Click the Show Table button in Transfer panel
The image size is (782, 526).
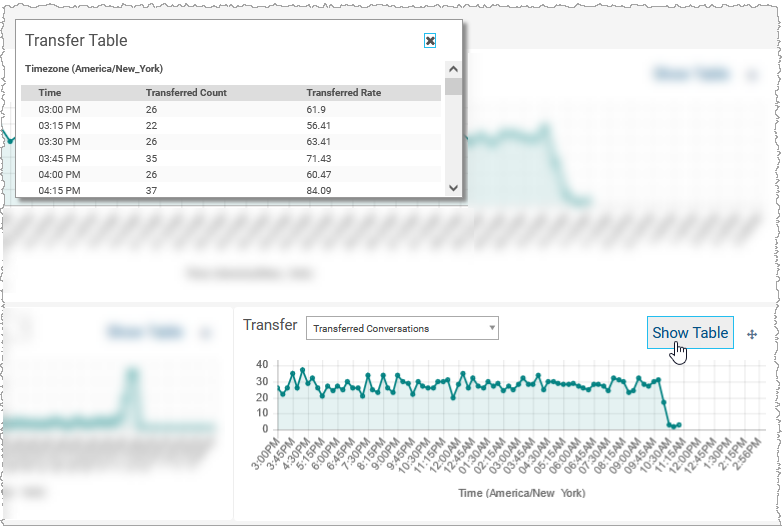click(x=690, y=333)
